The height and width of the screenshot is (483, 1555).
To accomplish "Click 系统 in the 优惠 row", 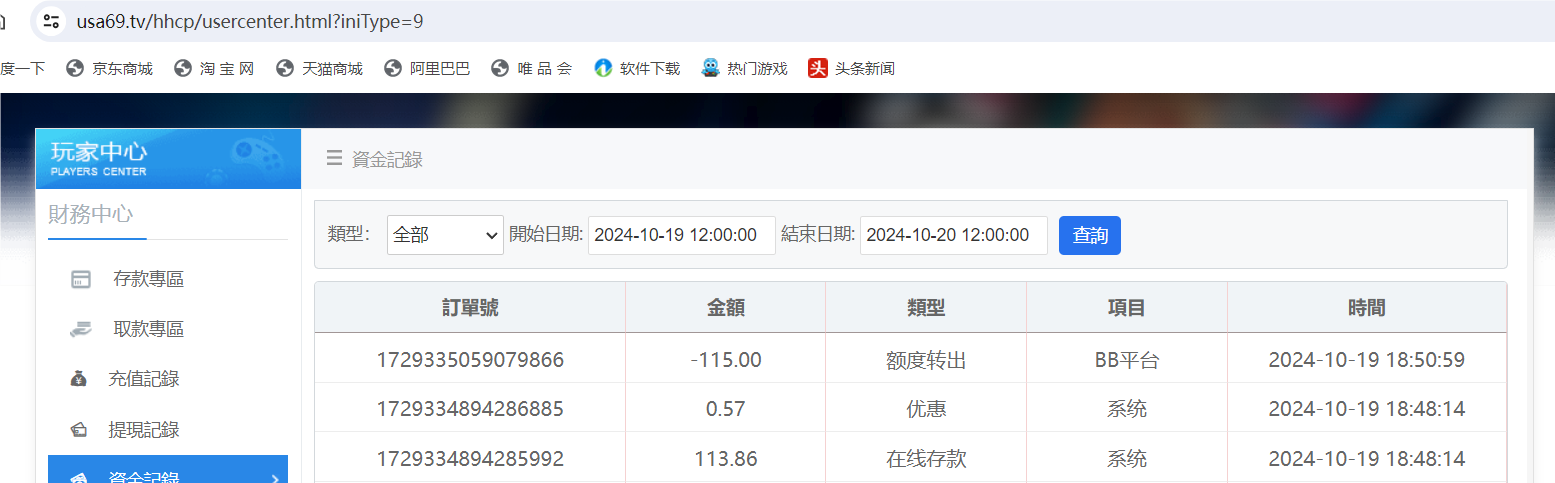I will point(1127,409).
